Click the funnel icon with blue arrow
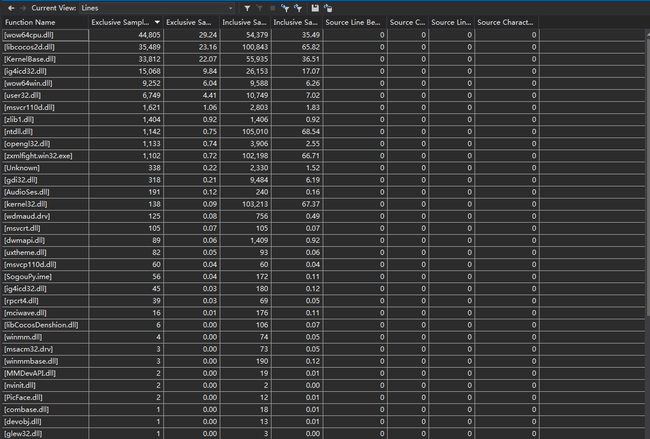 click(x=285, y=8)
